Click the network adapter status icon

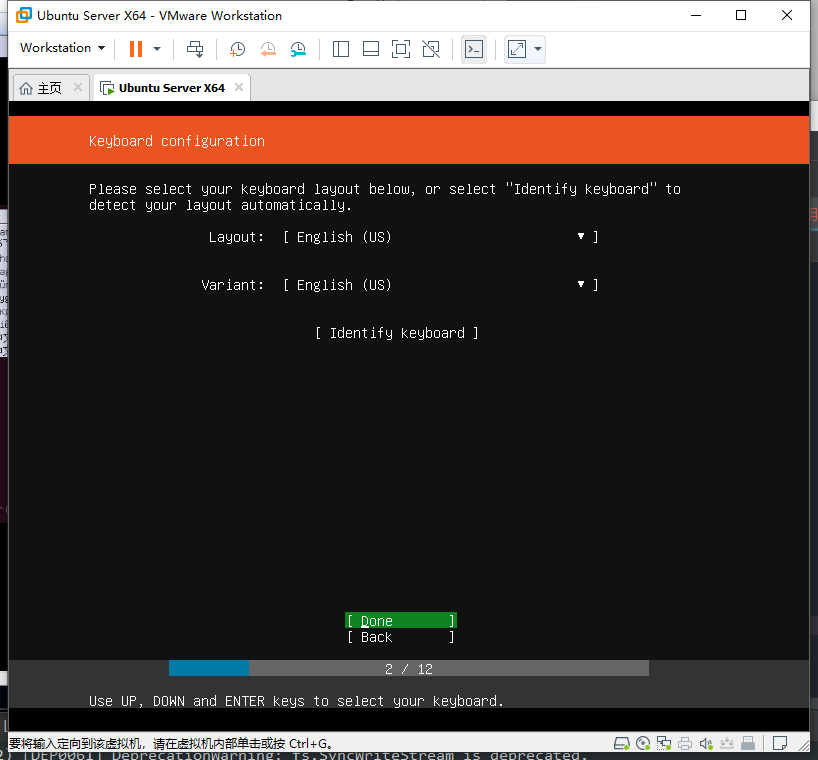point(664,743)
